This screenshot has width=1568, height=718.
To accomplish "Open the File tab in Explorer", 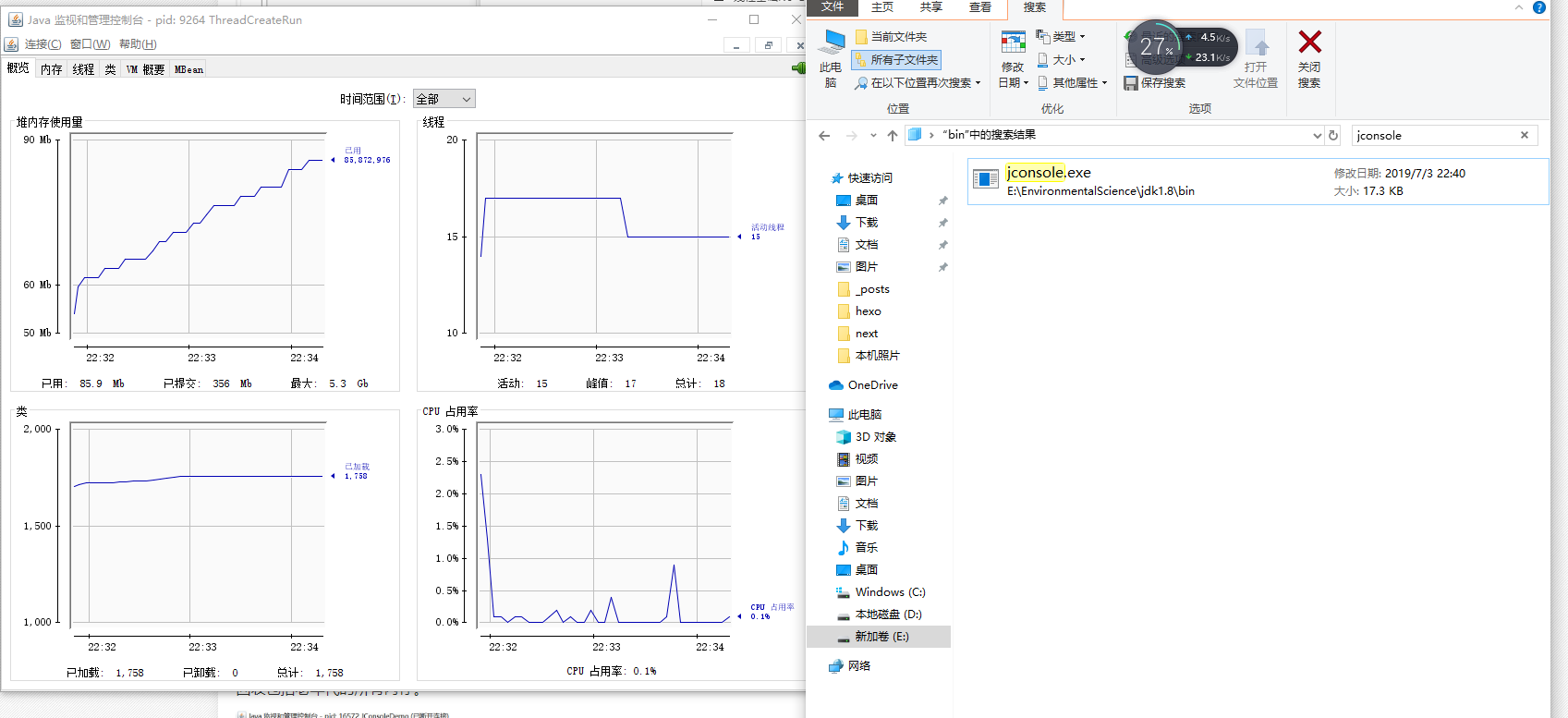I will [x=833, y=7].
